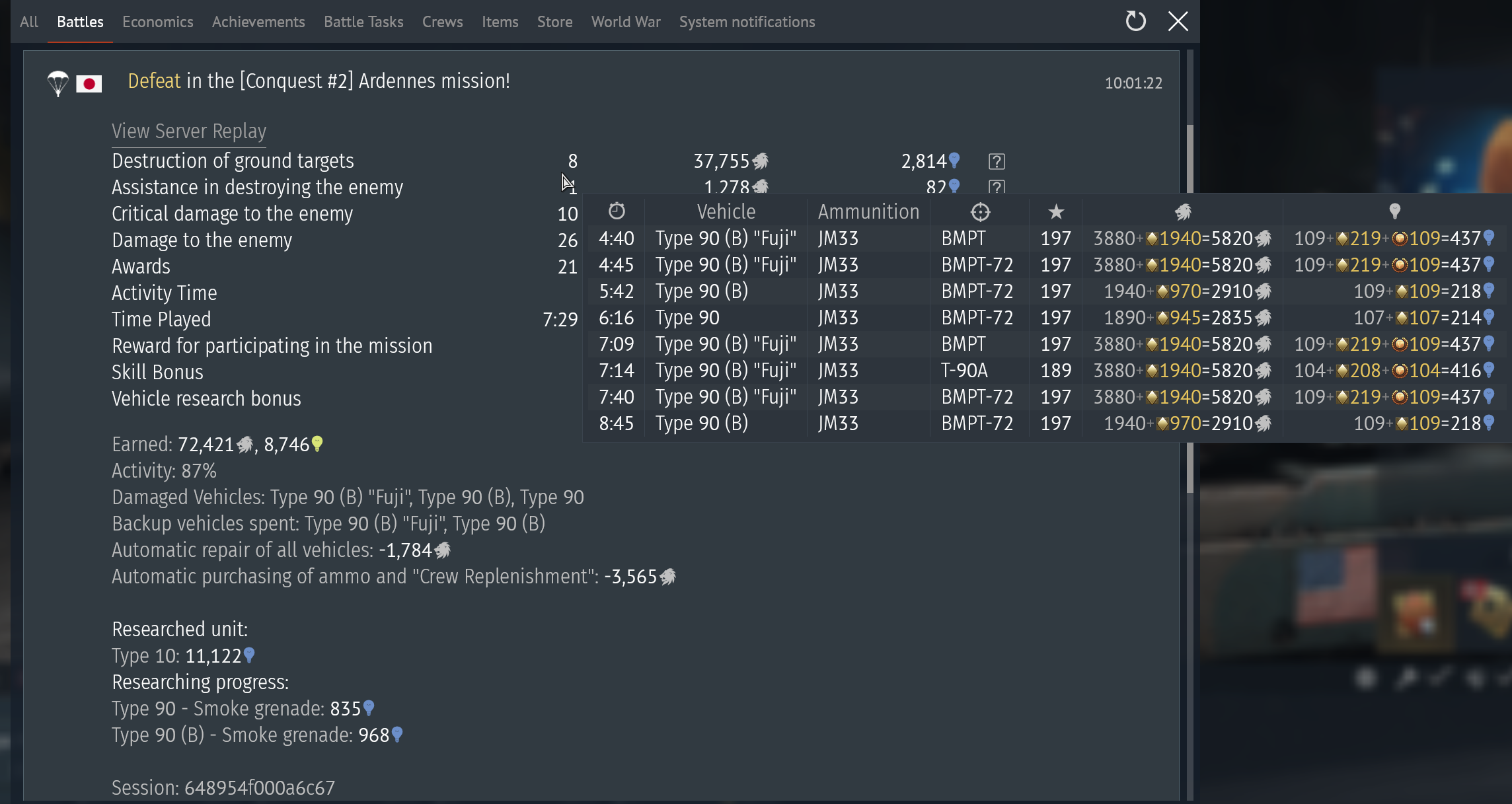This screenshot has width=1512, height=804.
Task: Close the messages window with X
Action: point(1178,21)
